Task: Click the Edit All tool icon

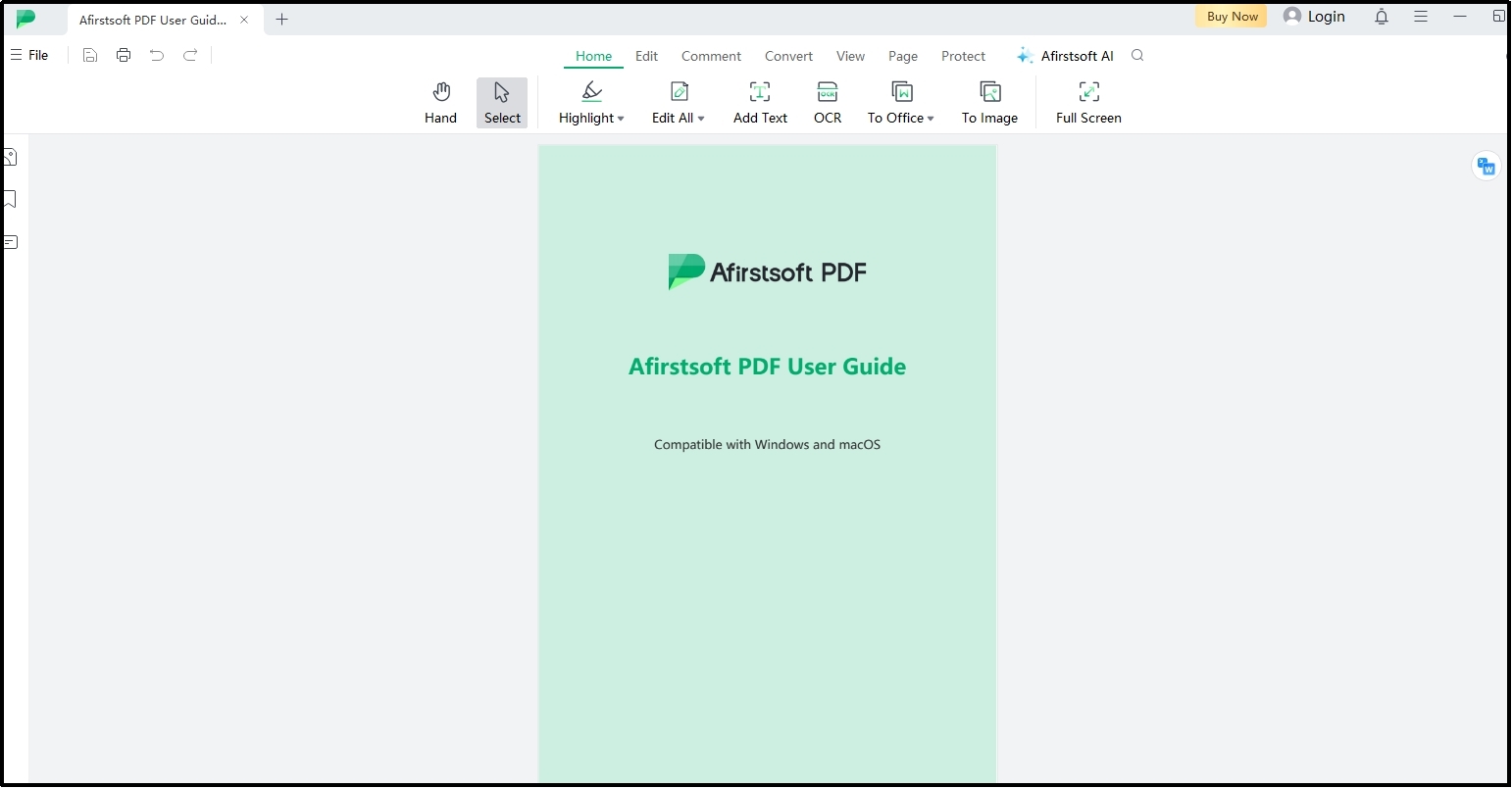Action: [679, 92]
